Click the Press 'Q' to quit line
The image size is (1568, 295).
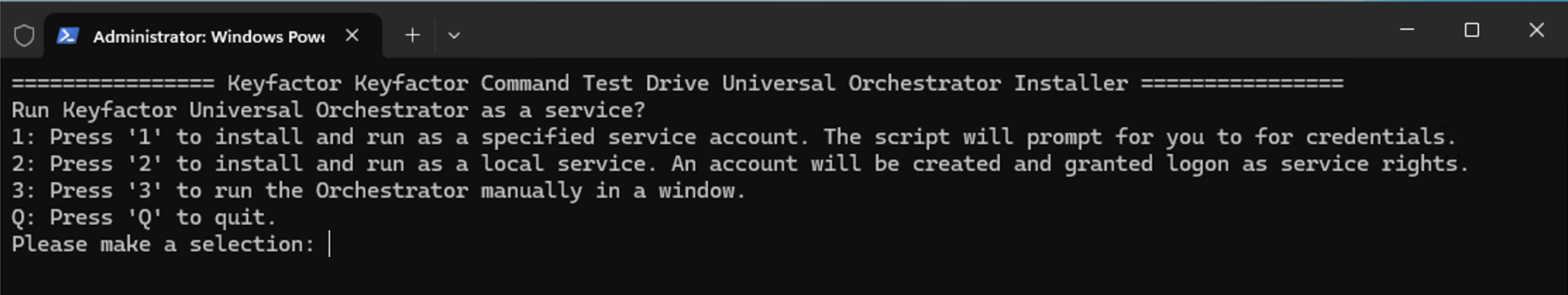pos(144,217)
